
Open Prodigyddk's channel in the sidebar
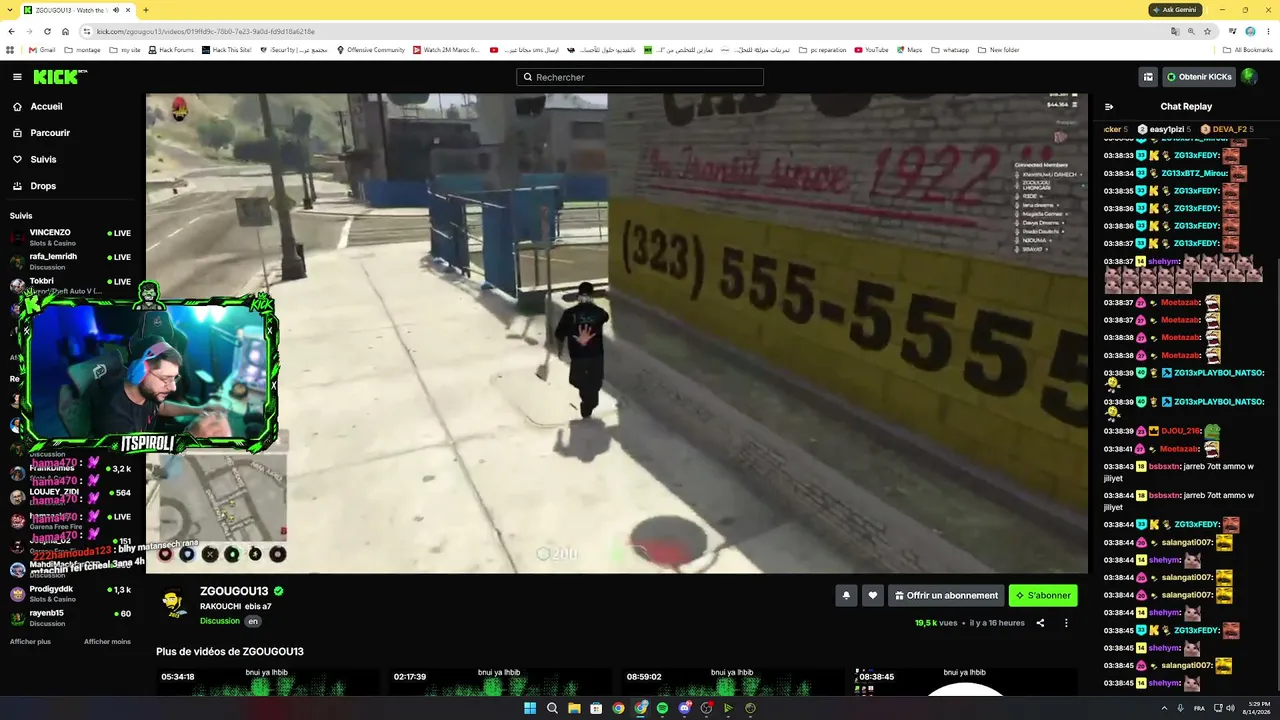[x=70, y=594]
